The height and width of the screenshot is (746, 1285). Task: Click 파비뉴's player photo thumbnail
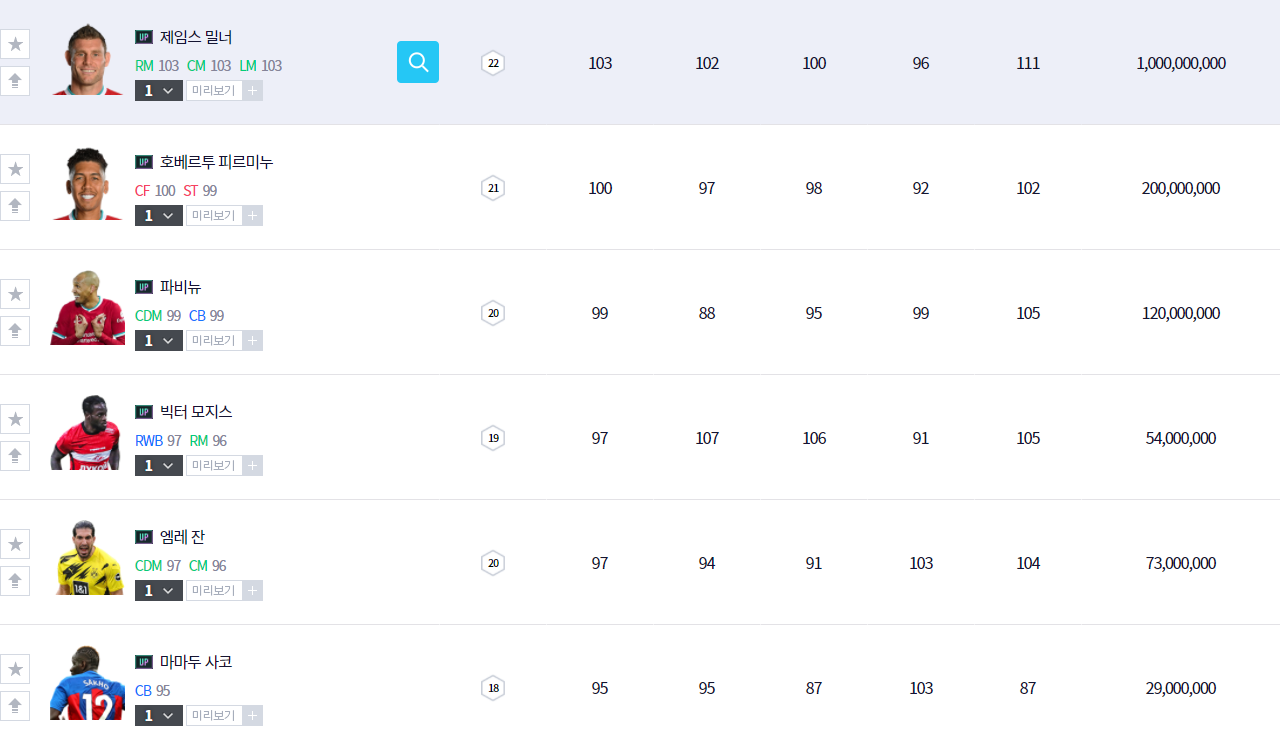(x=86, y=310)
